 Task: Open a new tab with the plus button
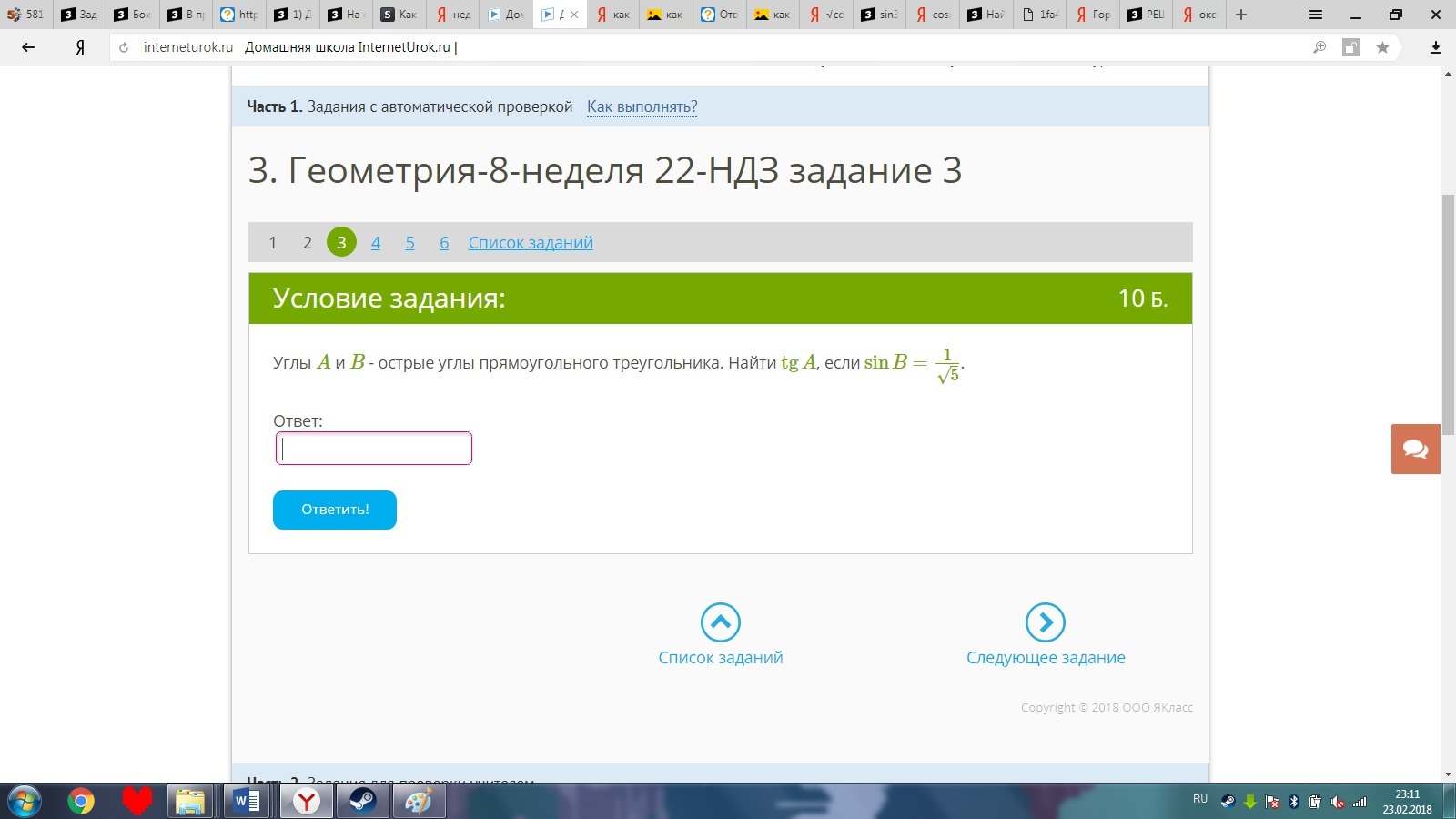(1241, 15)
